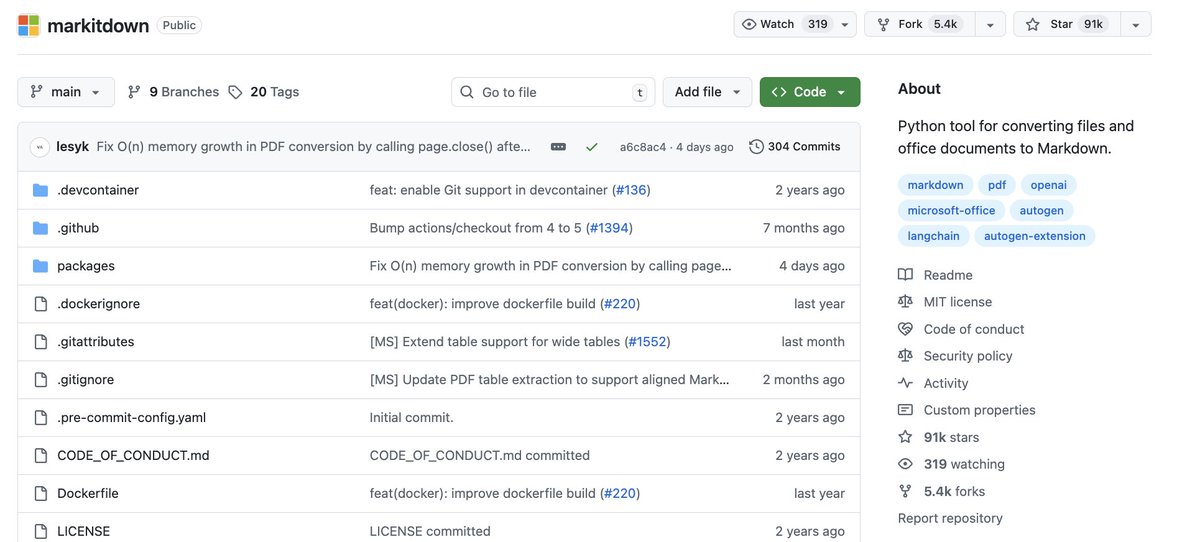This screenshot has height=542, width=1200.
Task: Open pull request #1394 link
Action: click(609, 228)
